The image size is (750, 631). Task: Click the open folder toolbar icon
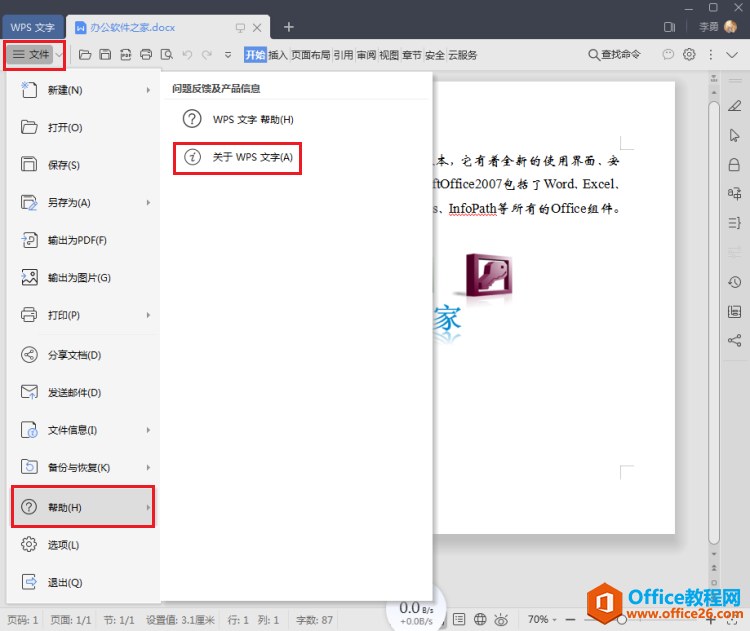85,55
